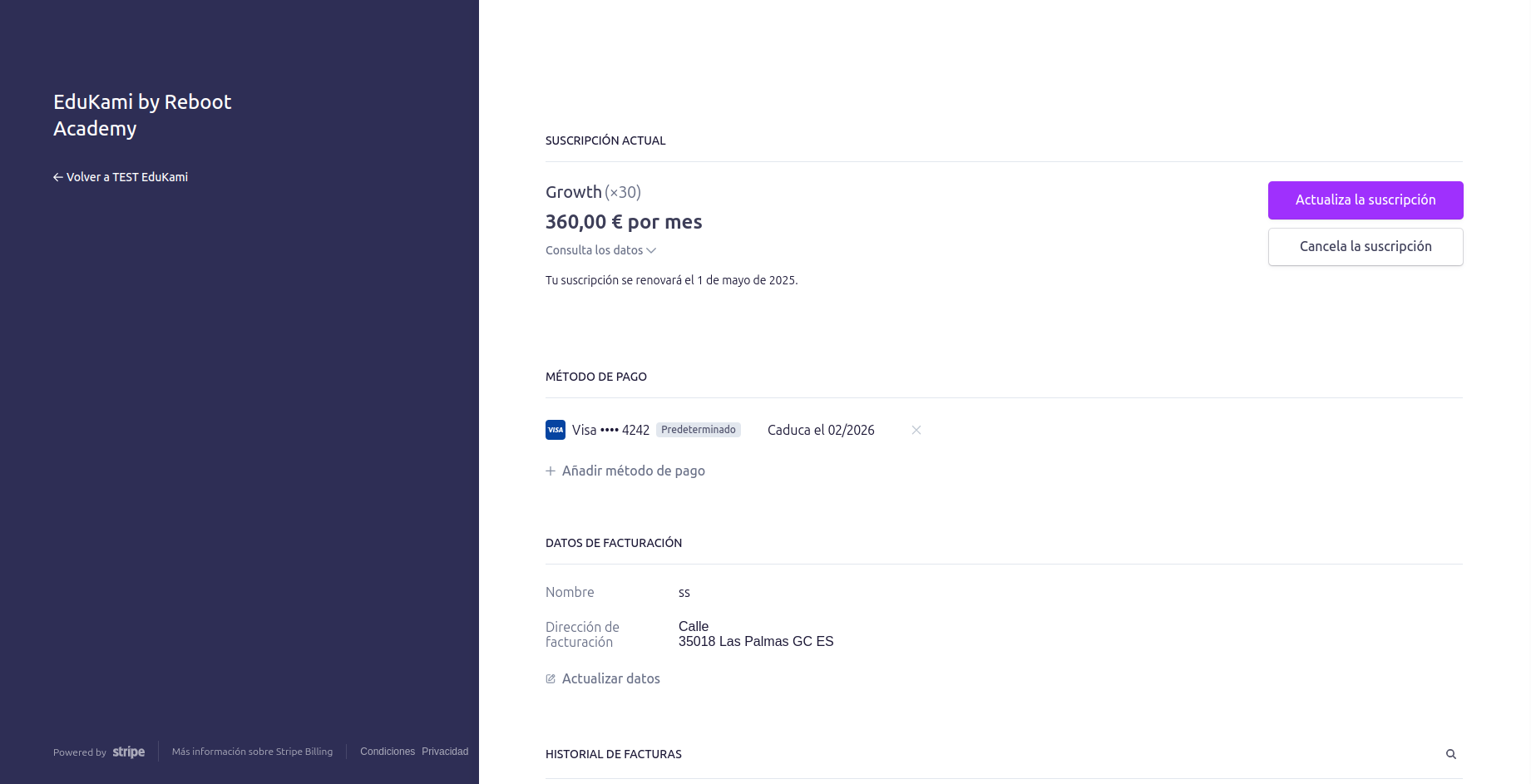Open the Actualizar datos link
Image resolution: width=1531 pixels, height=784 pixels.
(610, 678)
